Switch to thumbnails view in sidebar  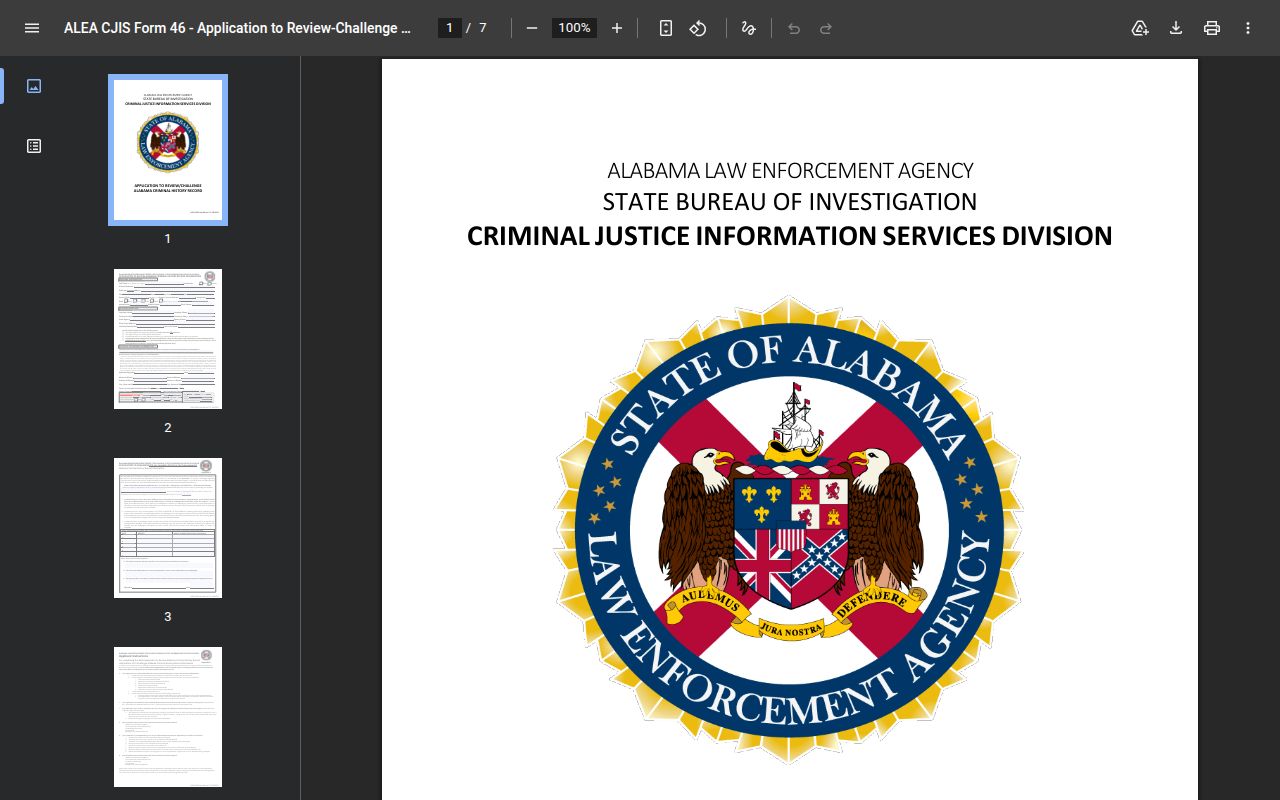click(x=34, y=86)
